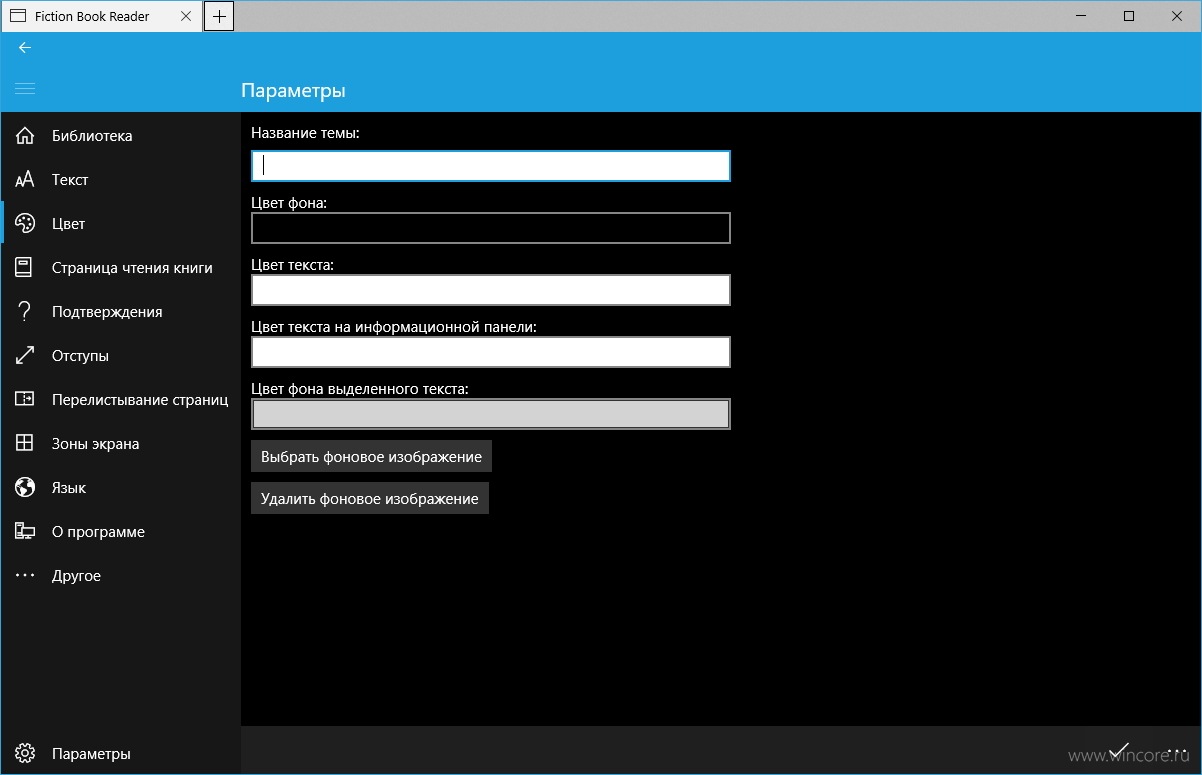Click Выбрать фоновое изображение button
Viewport: 1202px width, 775px height.
(371, 457)
